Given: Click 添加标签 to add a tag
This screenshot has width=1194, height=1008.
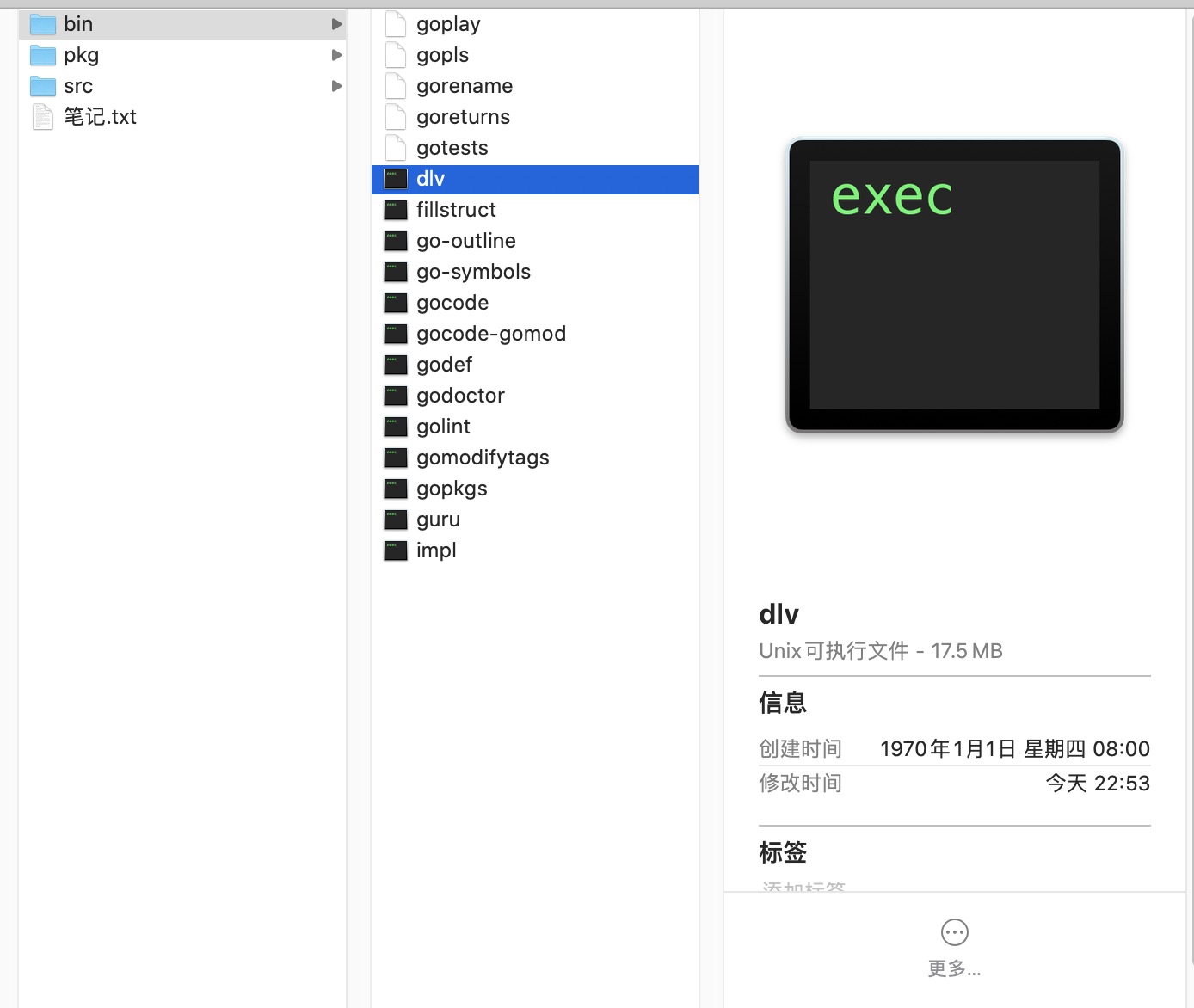Looking at the screenshot, I should coord(802,888).
